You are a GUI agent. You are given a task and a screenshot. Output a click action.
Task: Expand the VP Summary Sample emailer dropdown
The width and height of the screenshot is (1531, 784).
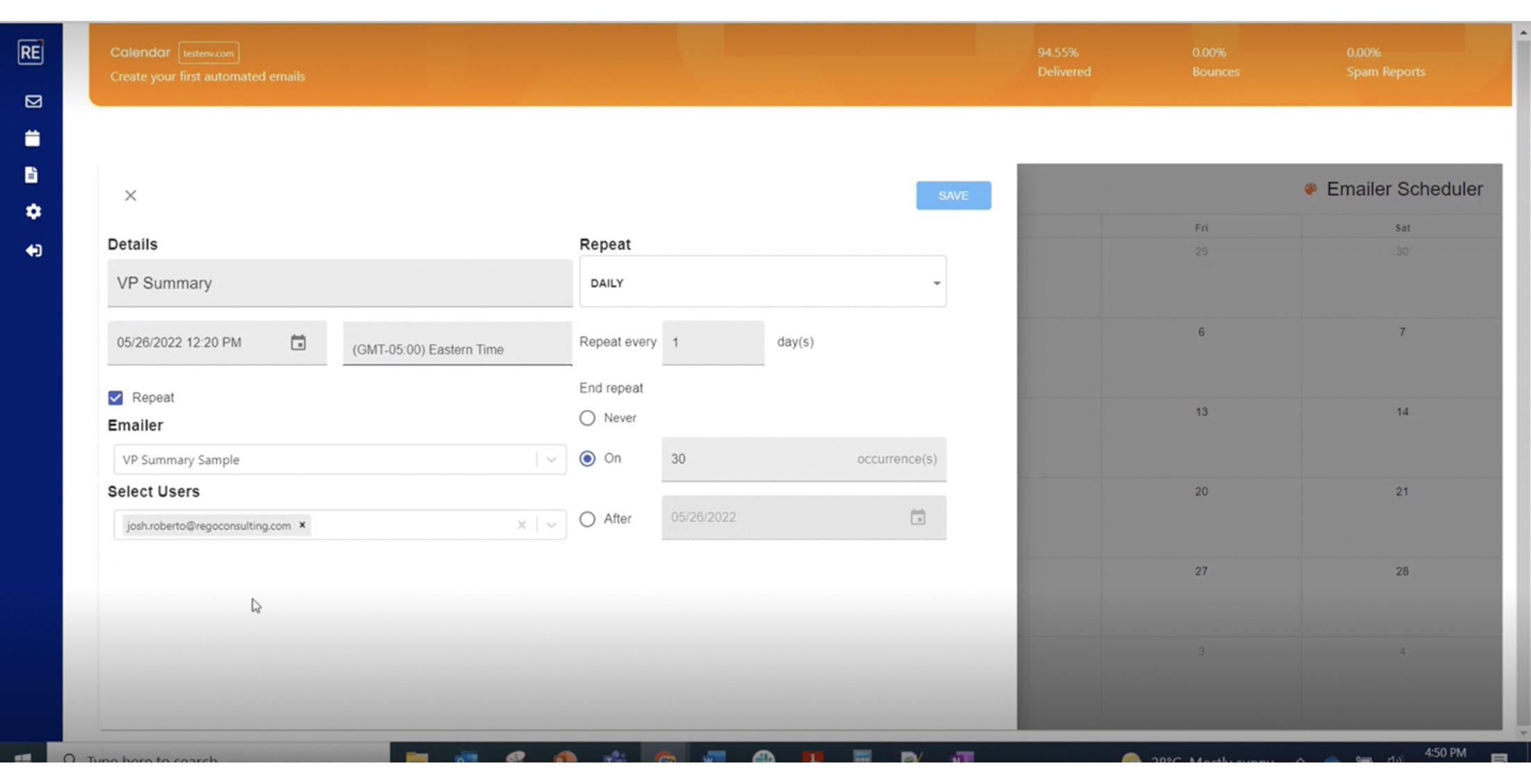(551, 459)
